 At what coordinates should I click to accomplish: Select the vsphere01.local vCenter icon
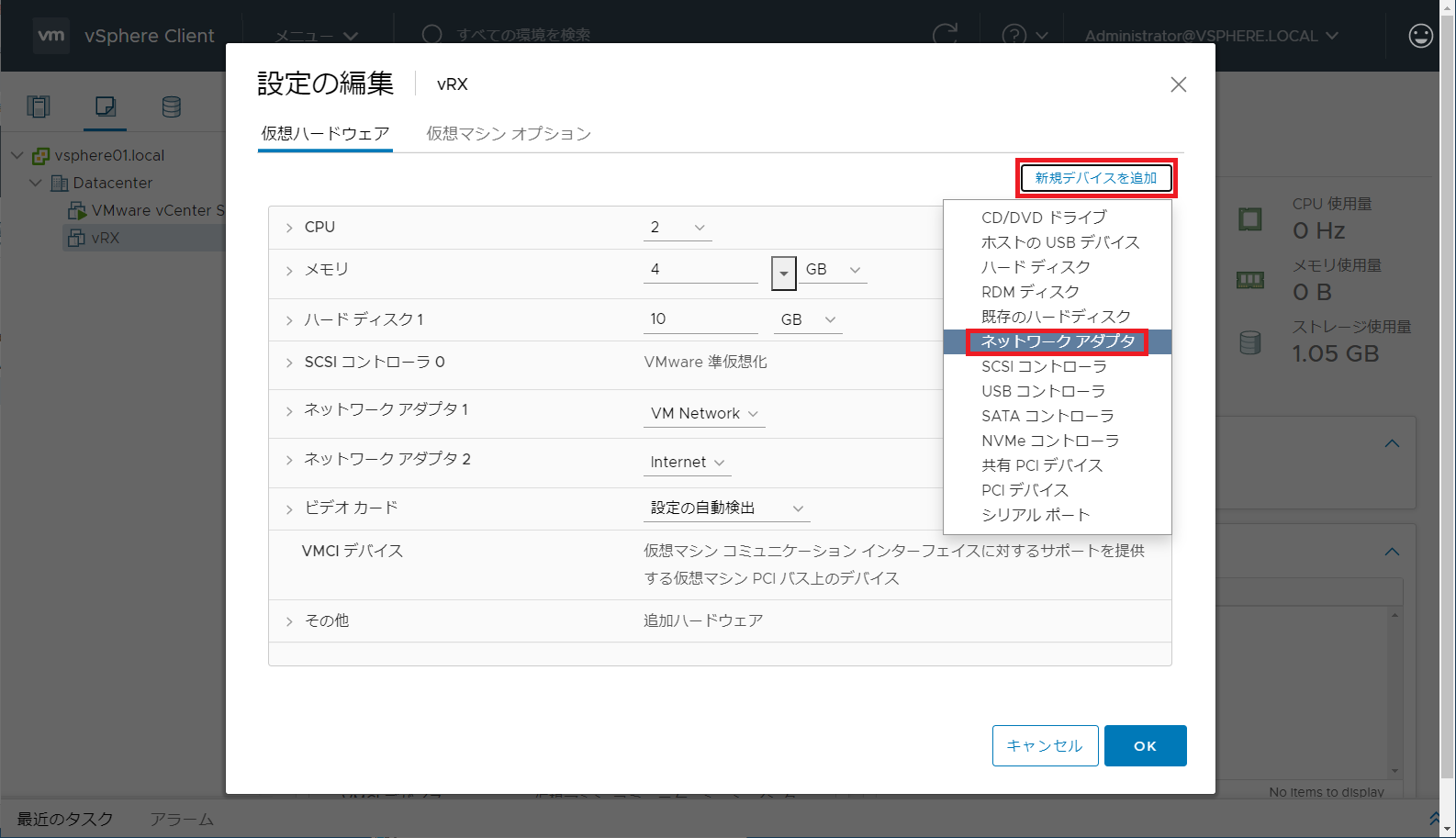(41, 156)
